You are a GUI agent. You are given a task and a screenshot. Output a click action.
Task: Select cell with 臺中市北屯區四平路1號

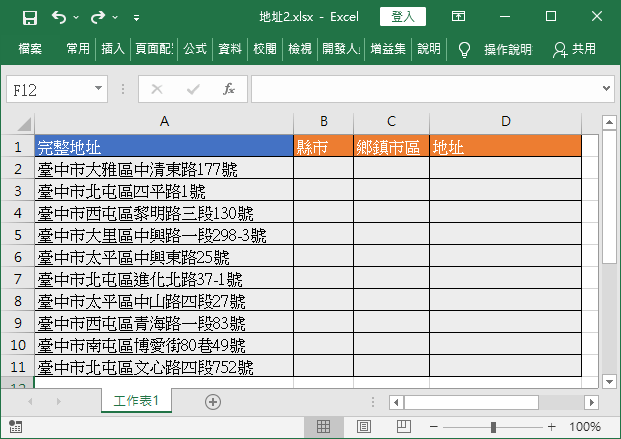pos(164,191)
